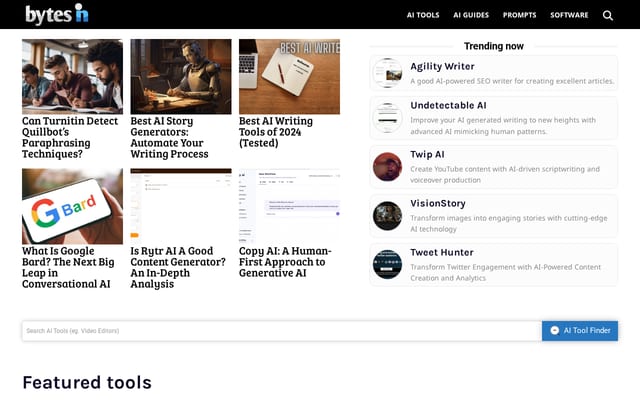The width and height of the screenshot is (640, 400).
Task: Open 'Best AI Story Generators' article title
Action: tap(169, 138)
